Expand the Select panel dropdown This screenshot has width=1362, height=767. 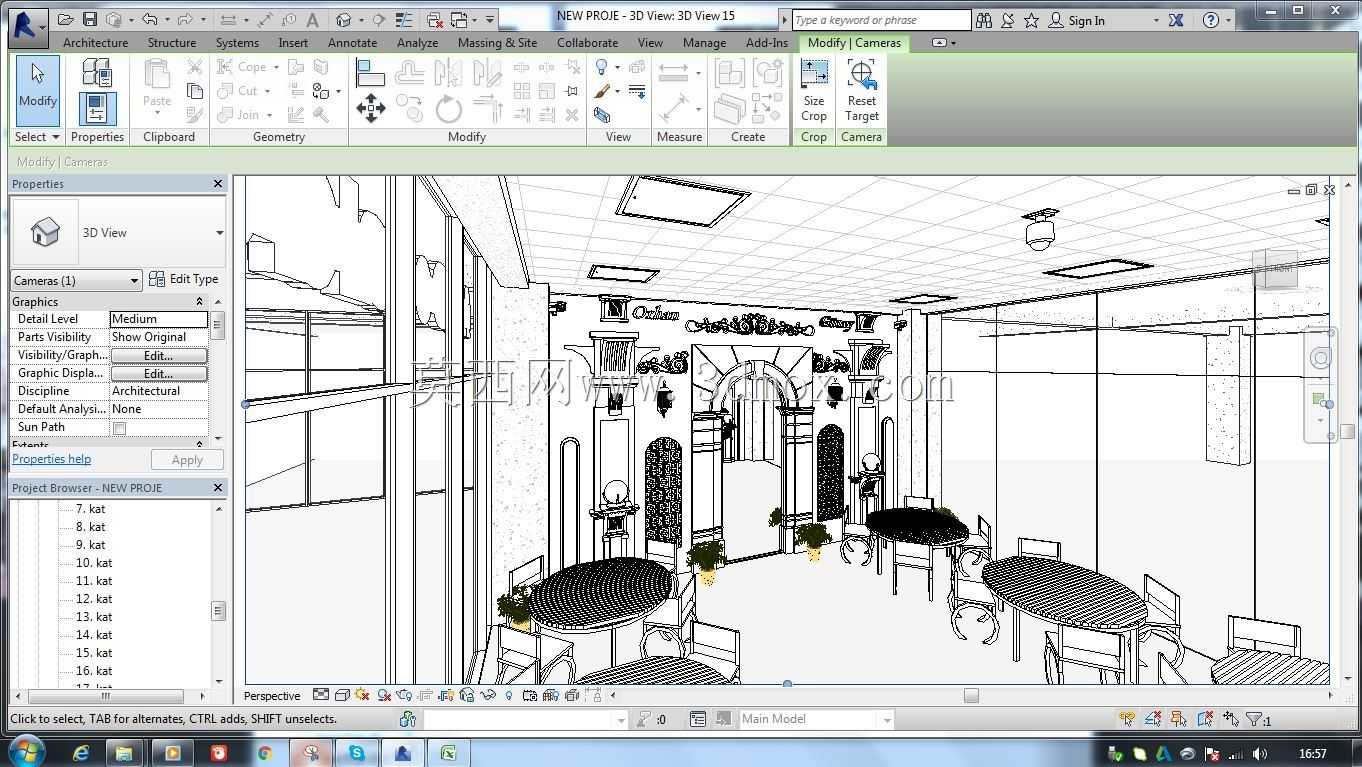coord(37,137)
